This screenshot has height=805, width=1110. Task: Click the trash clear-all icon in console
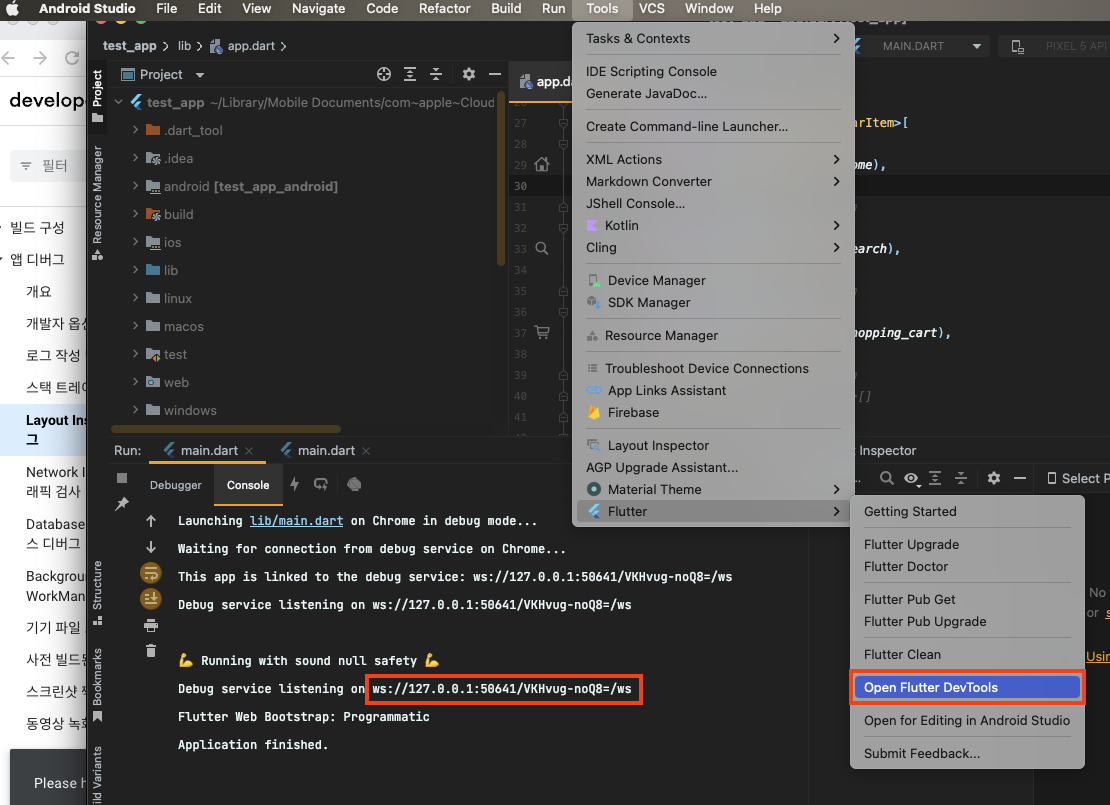pyautogui.click(x=151, y=651)
